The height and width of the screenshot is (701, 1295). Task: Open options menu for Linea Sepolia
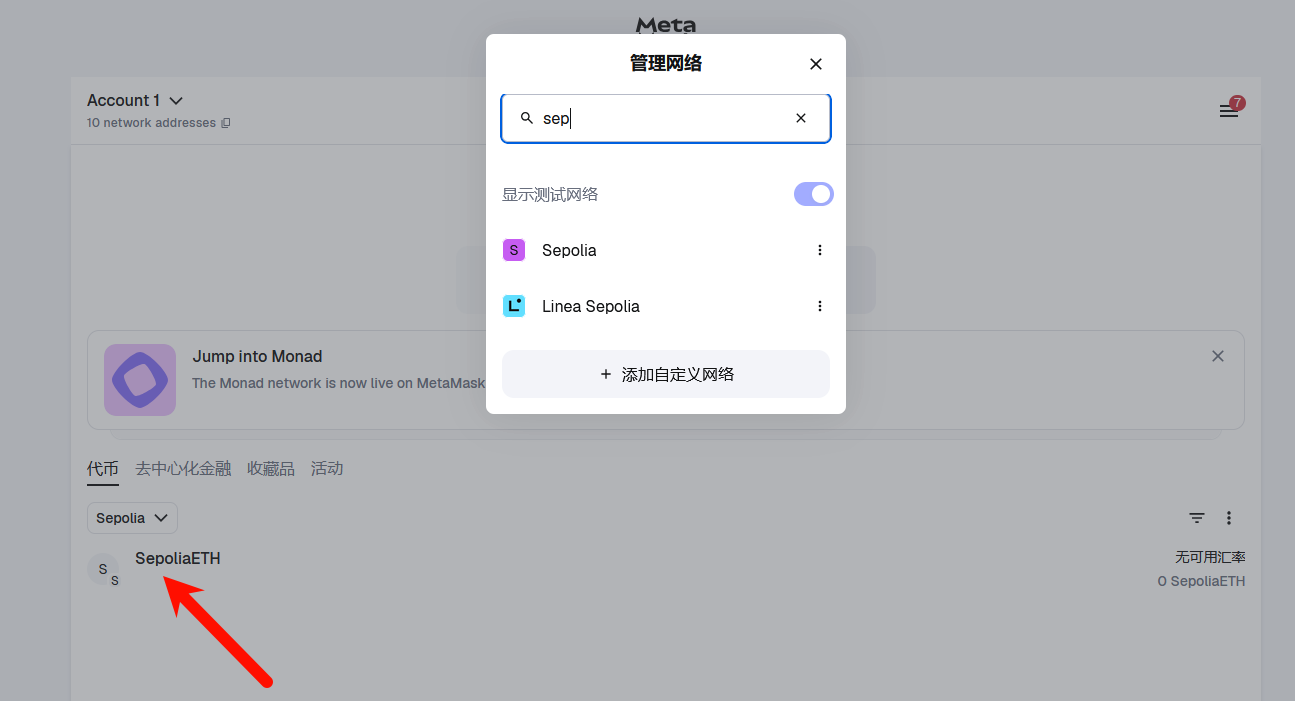click(x=819, y=306)
